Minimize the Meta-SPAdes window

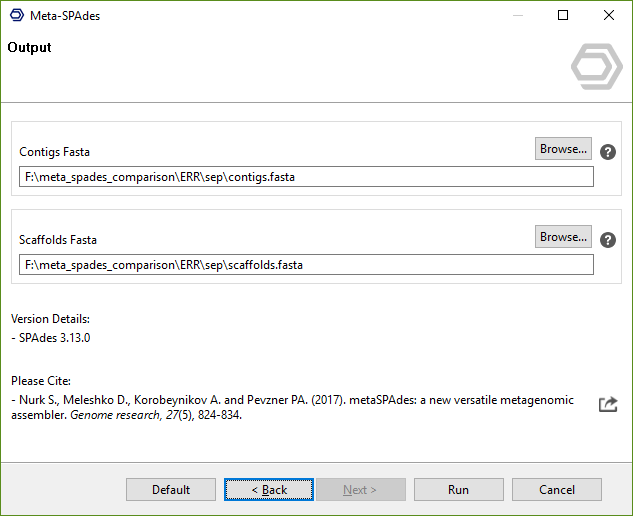pos(517,16)
